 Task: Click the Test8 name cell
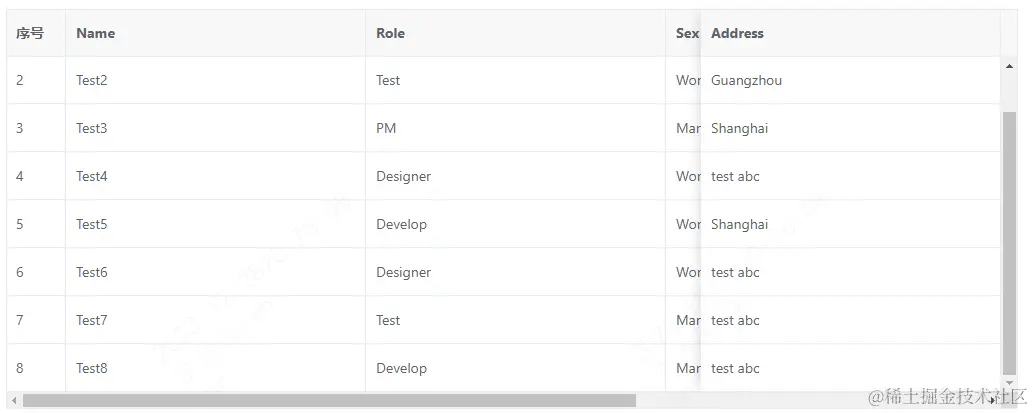[x=91, y=368]
